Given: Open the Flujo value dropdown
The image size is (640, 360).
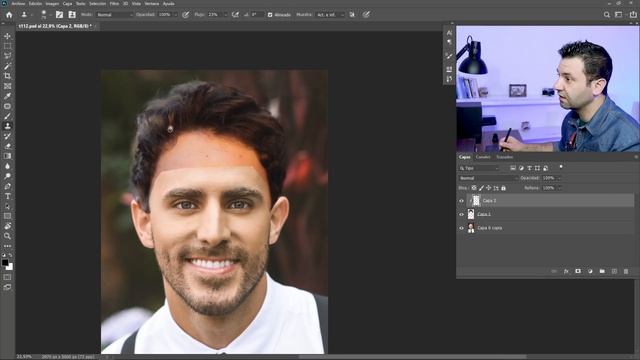Looking at the screenshot, I should 226,15.
